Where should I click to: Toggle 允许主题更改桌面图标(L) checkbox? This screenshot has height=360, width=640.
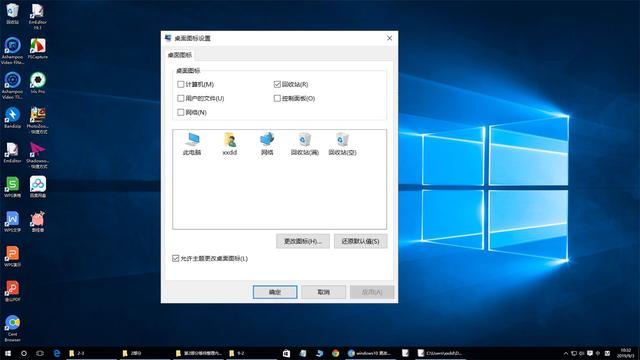coord(176,258)
